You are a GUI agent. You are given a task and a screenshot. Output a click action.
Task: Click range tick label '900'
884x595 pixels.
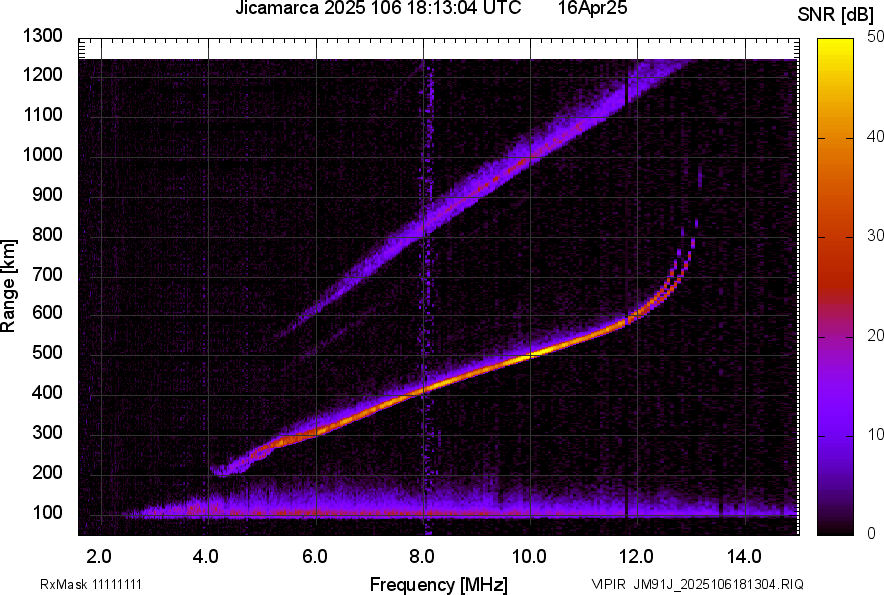click(47, 195)
